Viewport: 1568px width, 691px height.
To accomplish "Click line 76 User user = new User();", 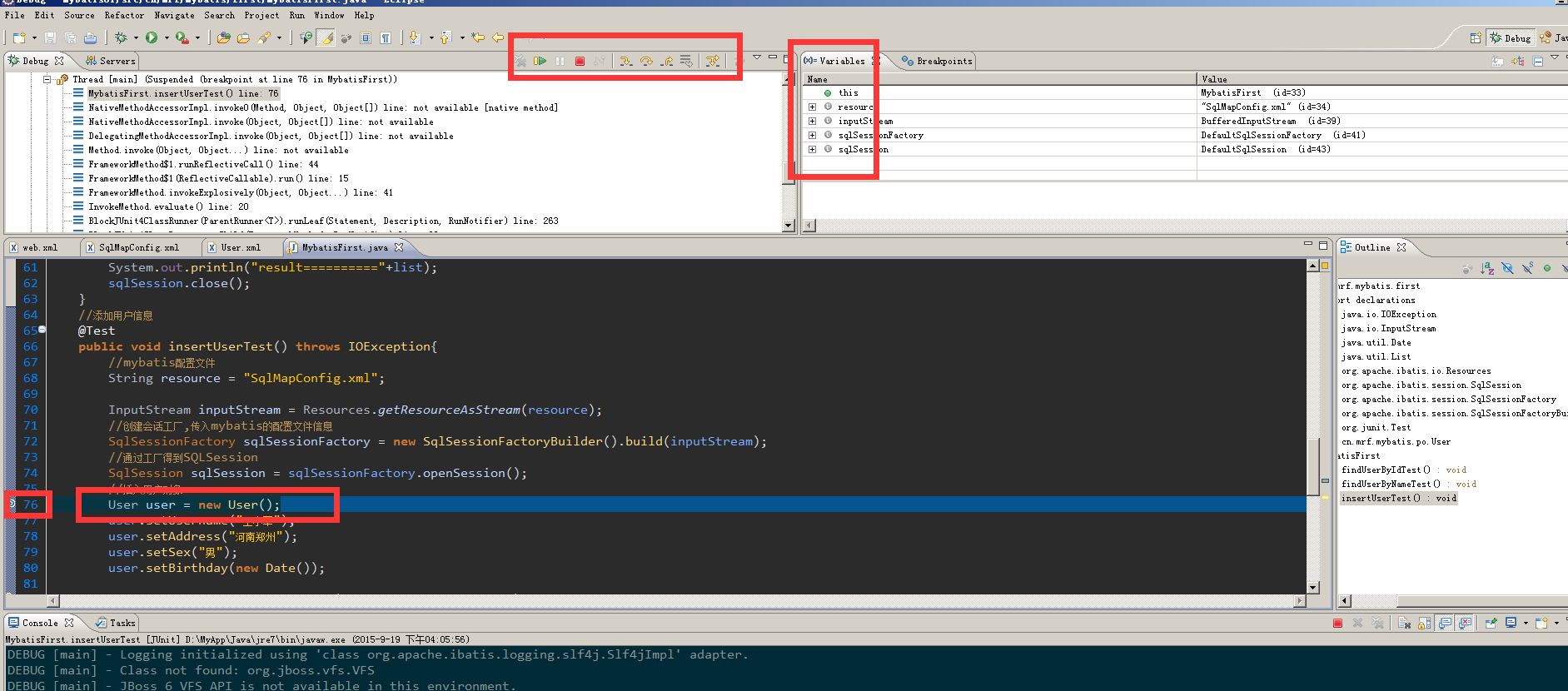I will pos(194,505).
